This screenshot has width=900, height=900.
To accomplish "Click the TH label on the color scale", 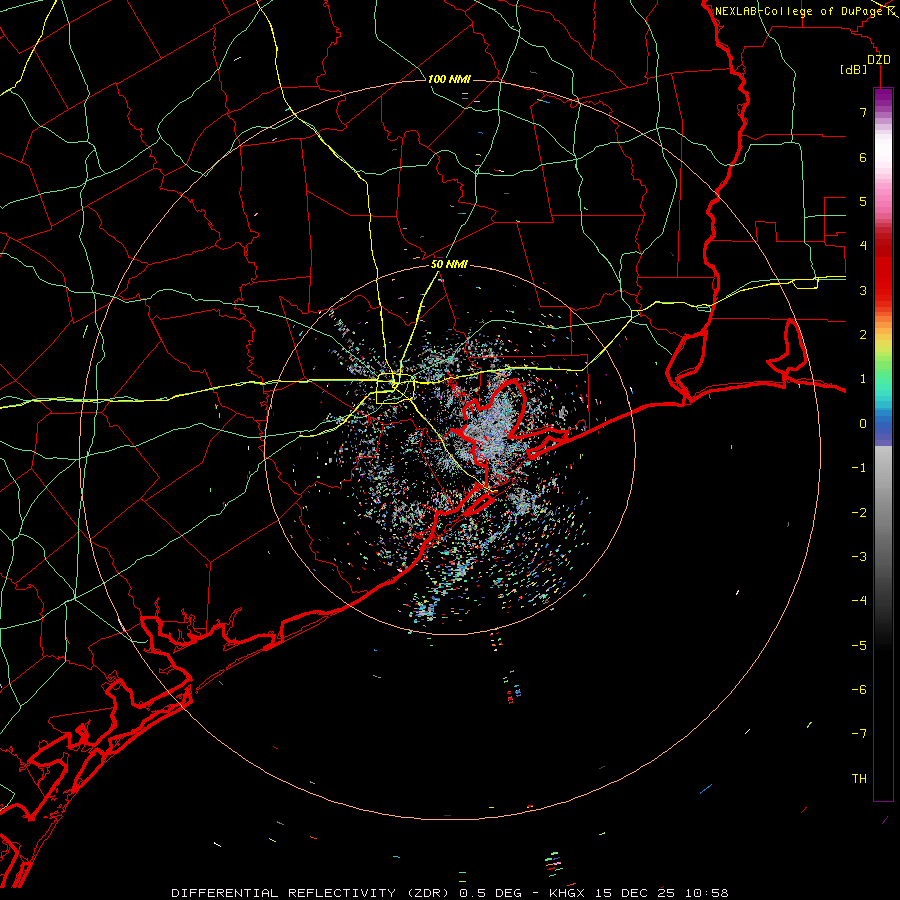I will (x=859, y=778).
